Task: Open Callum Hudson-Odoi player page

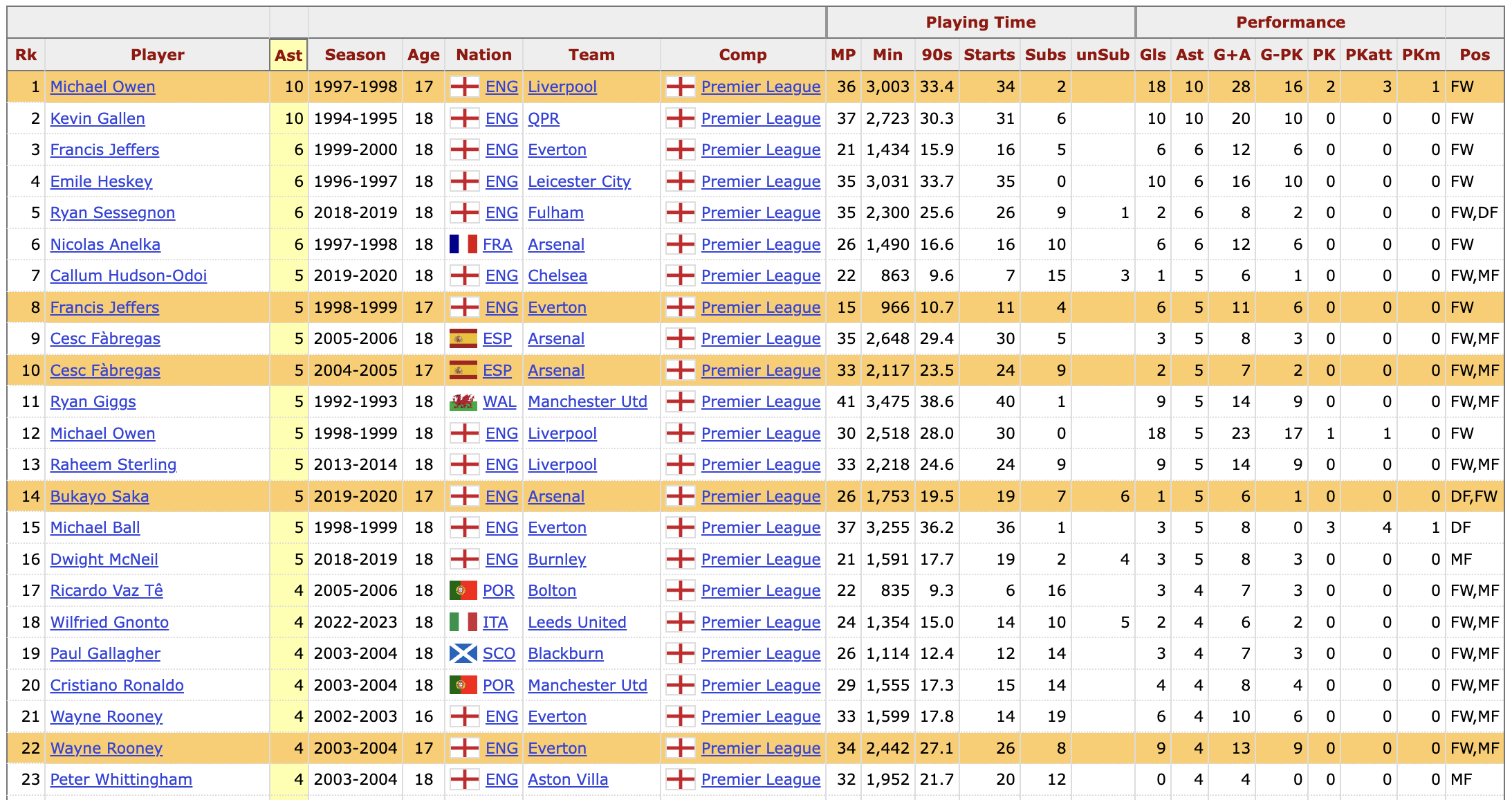Action: 129,275
